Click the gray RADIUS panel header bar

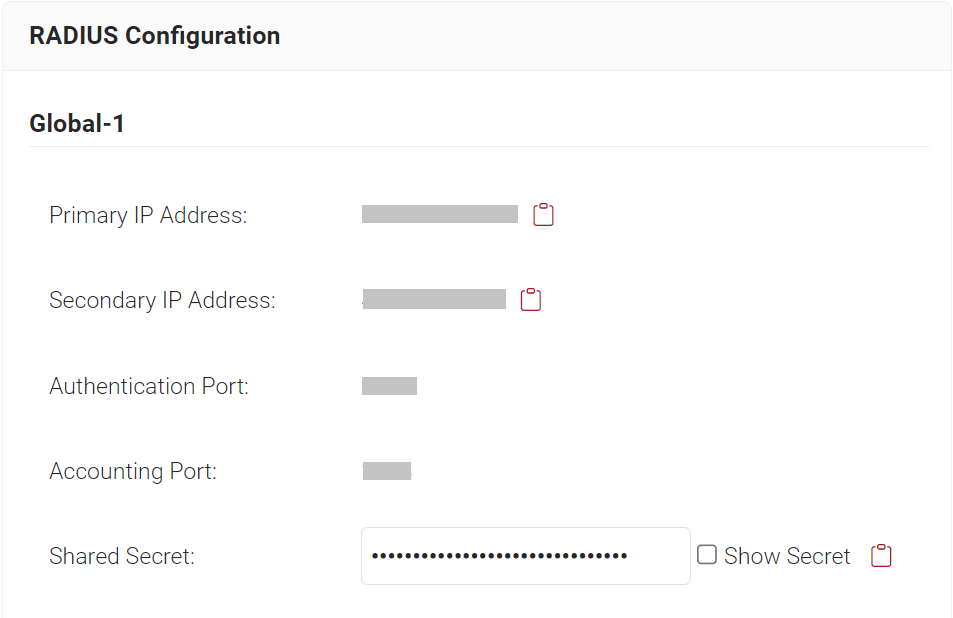600,36
